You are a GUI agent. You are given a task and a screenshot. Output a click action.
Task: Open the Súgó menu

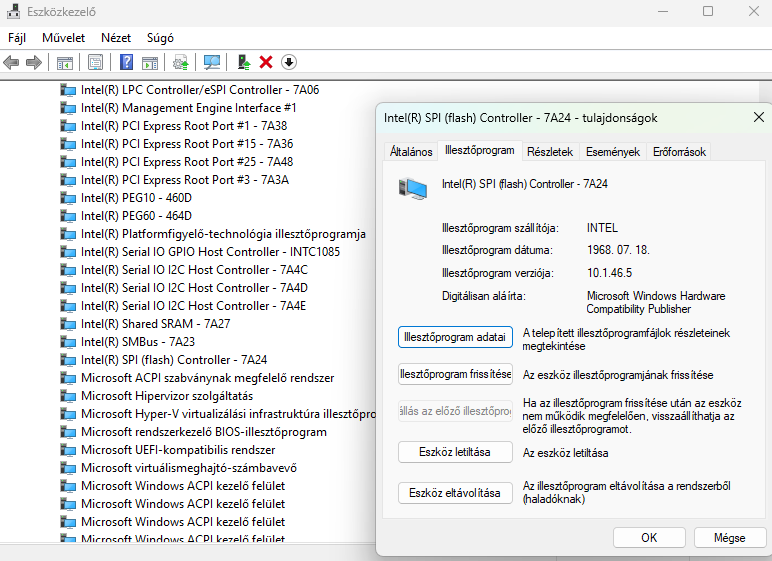(x=160, y=38)
